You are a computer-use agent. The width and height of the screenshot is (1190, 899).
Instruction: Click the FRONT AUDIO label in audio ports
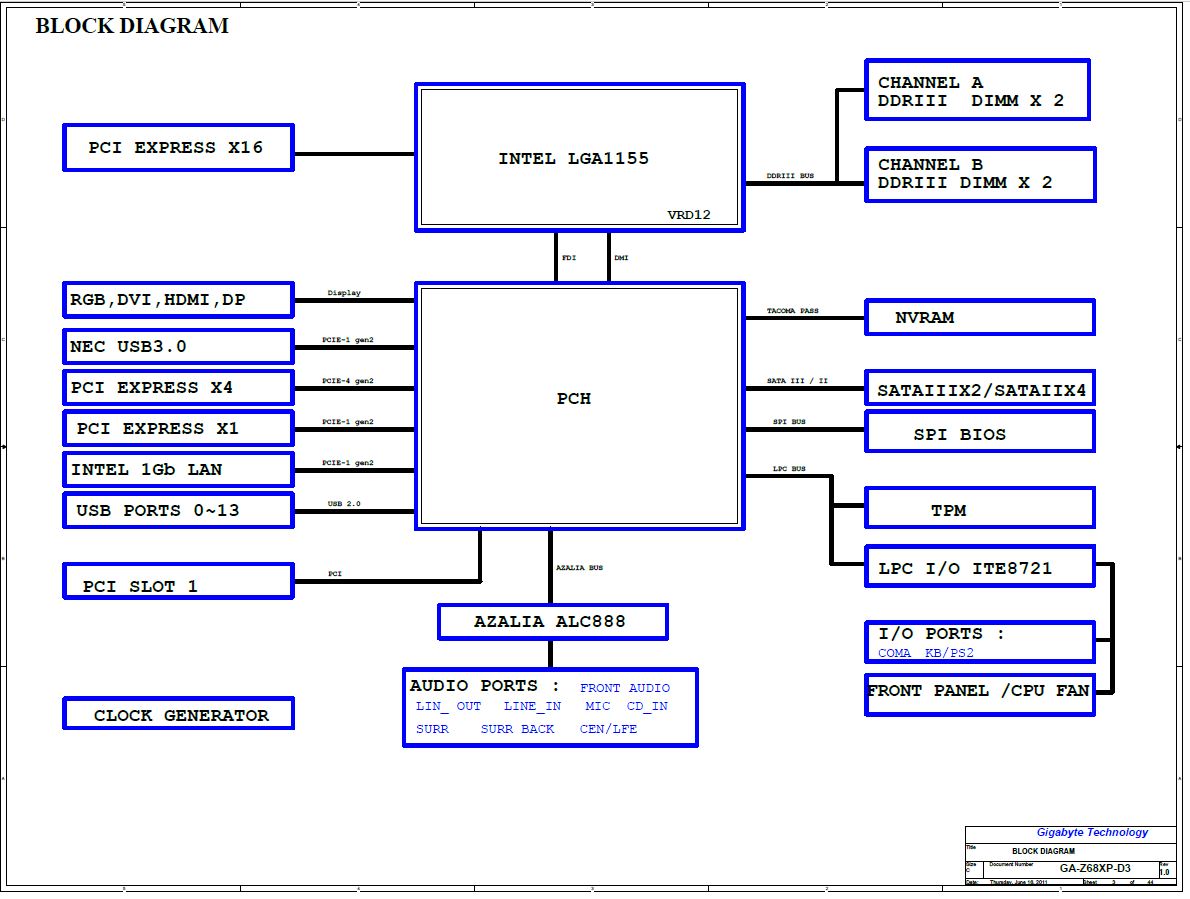click(625, 688)
